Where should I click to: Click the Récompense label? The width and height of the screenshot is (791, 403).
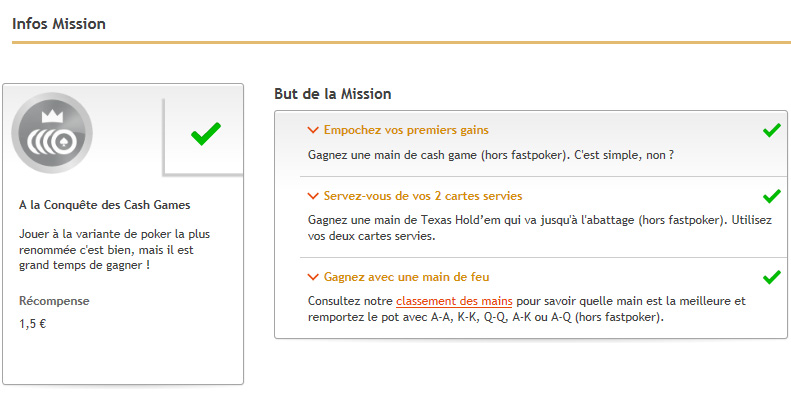pos(54,301)
